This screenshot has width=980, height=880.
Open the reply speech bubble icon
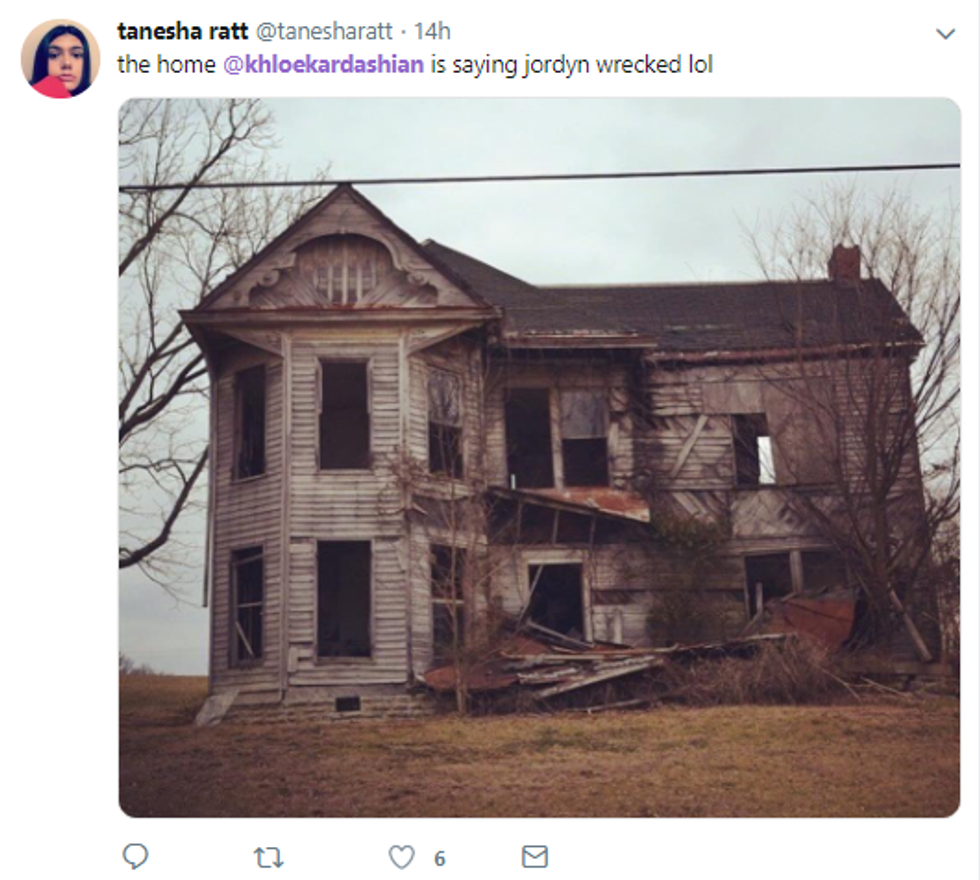pos(135,856)
